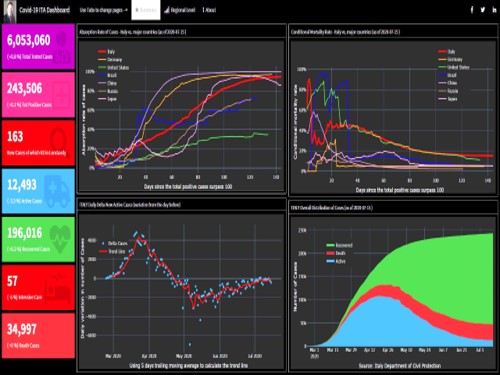Switch to the Summary tab
This screenshot has width=500, height=375.
pyautogui.click(x=146, y=10)
